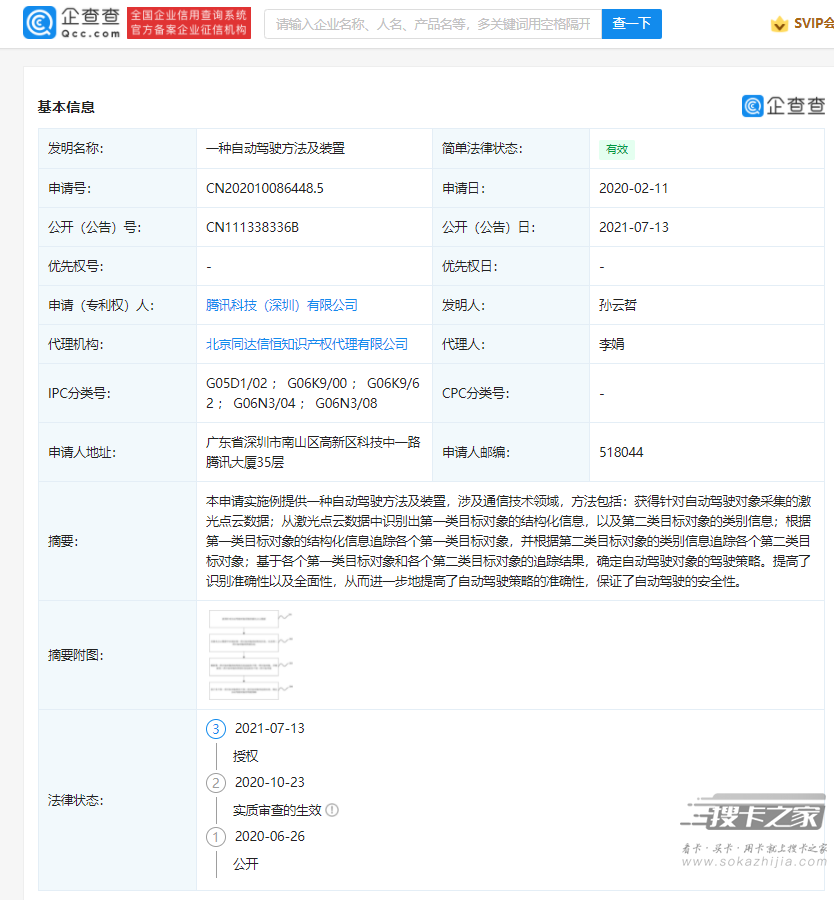Click inventor name 孙云哲
Image resolution: width=834 pixels, height=900 pixels.
pos(618,305)
